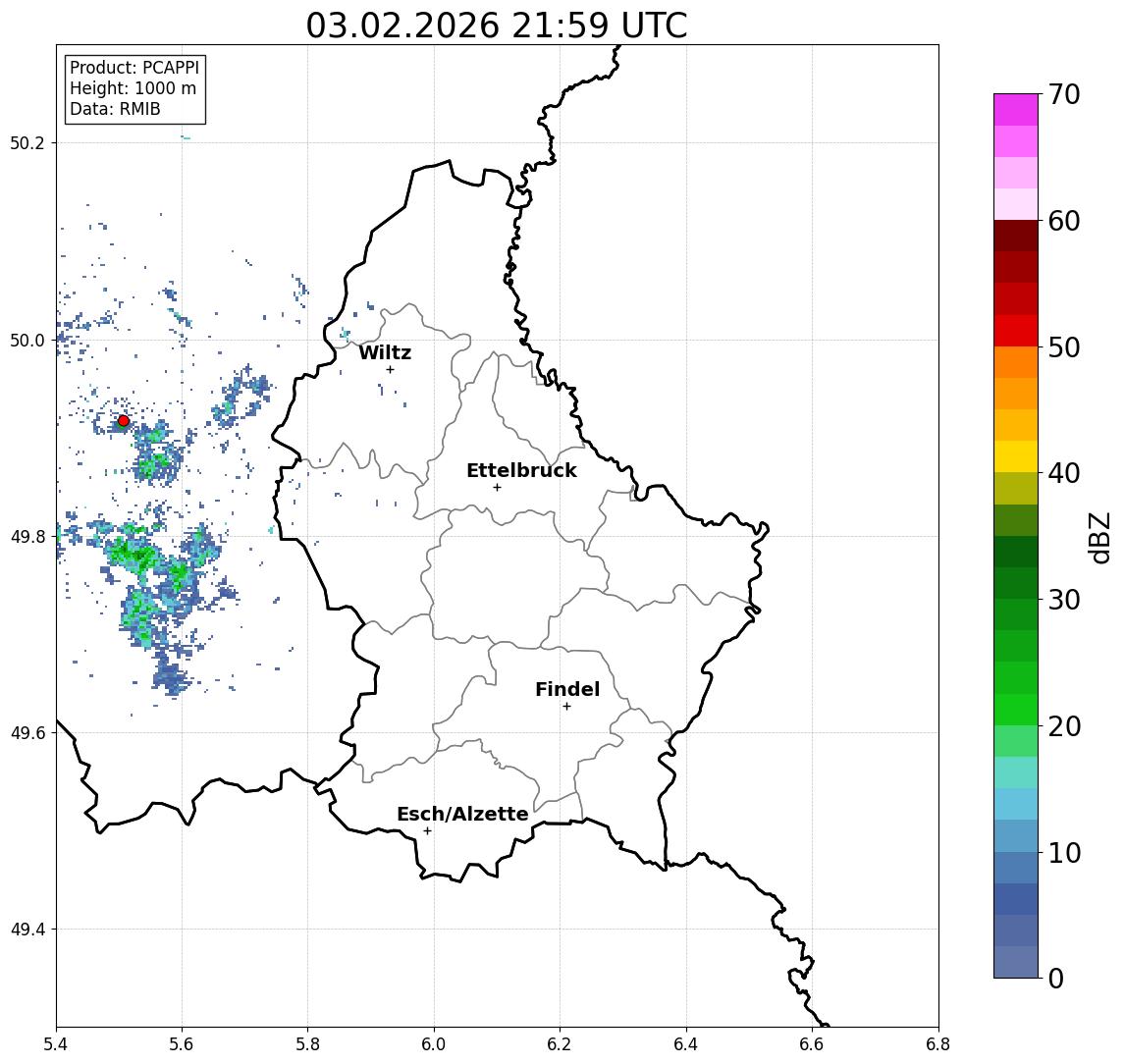
Task: Click the longitude tick label 6.2
Action: [560, 1044]
